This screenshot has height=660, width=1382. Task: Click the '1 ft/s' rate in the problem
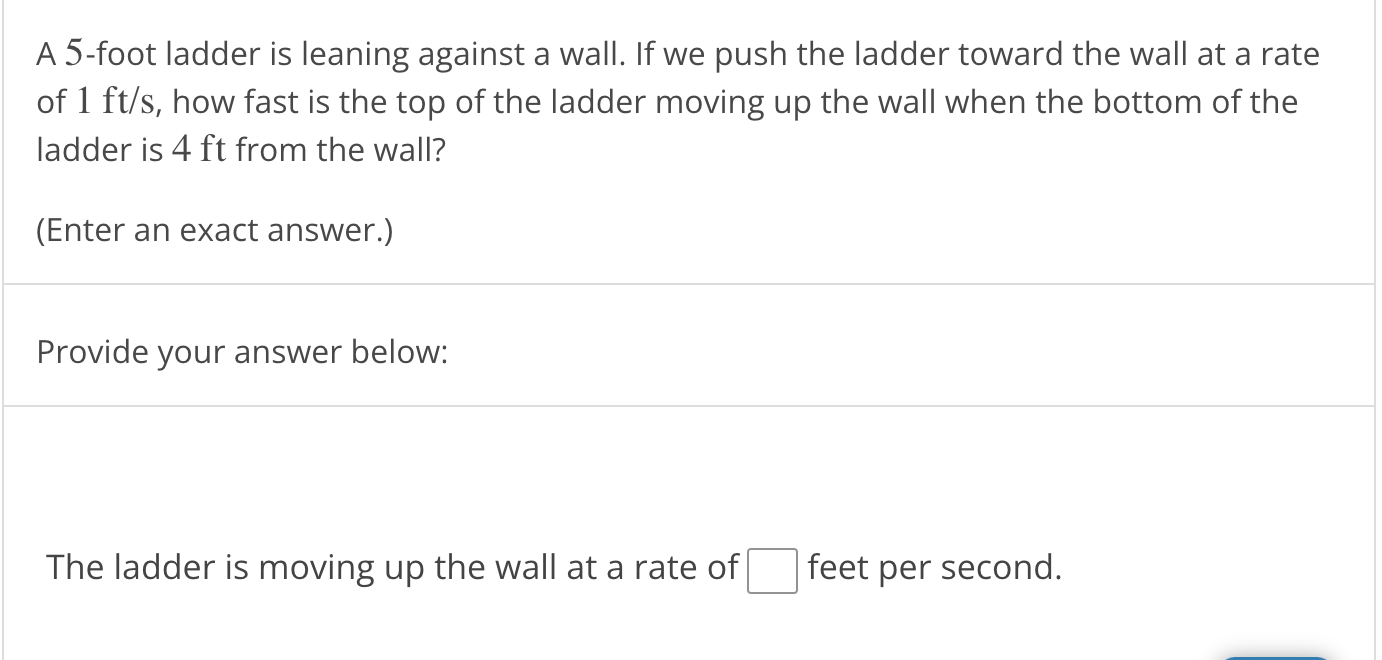pyautogui.click(x=117, y=101)
